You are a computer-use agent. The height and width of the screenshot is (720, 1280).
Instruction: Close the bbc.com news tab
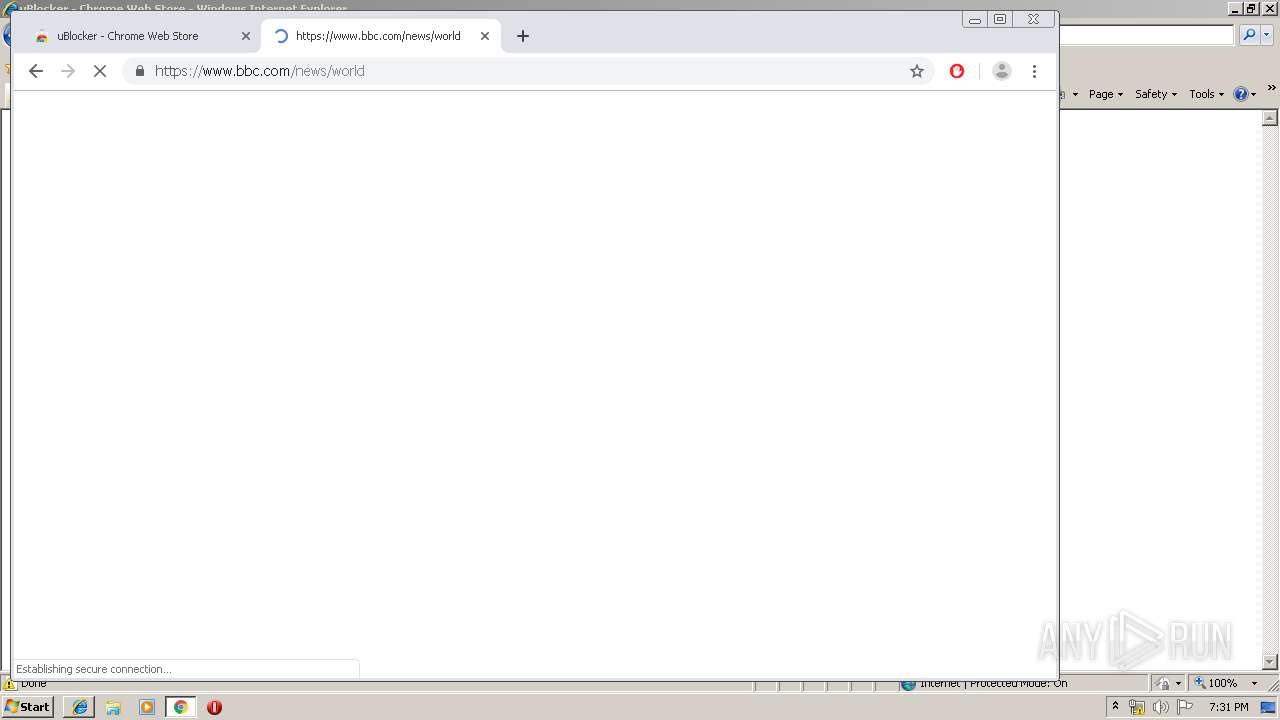pyautogui.click(x=485, y=36)
